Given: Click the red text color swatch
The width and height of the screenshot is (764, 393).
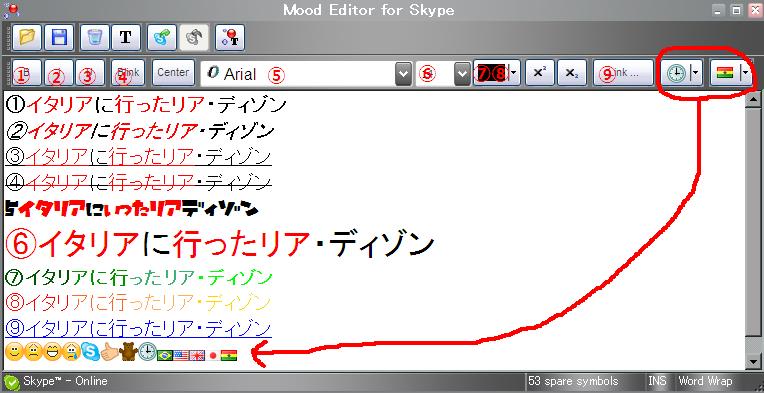Looking at the screenshot, I should (491, 74).
